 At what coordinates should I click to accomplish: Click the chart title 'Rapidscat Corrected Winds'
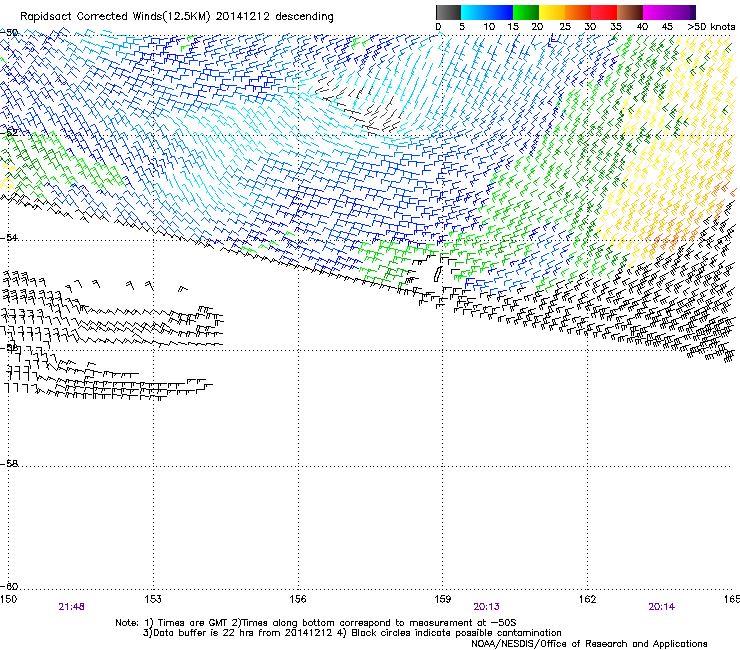91,17
